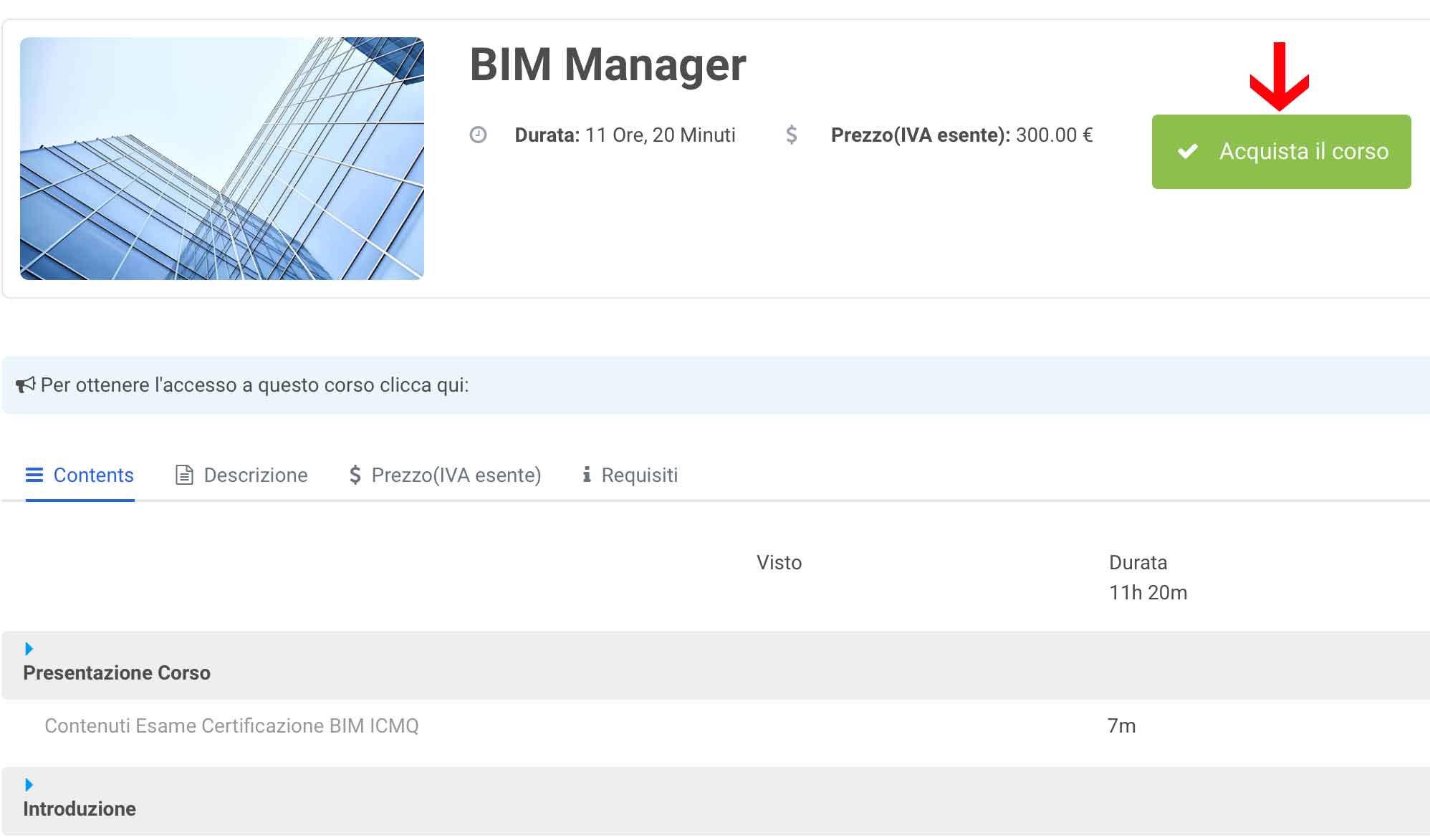Click the clock icon beside Durata
Viewport: 1430px width, 840px height.
(478, 135)
